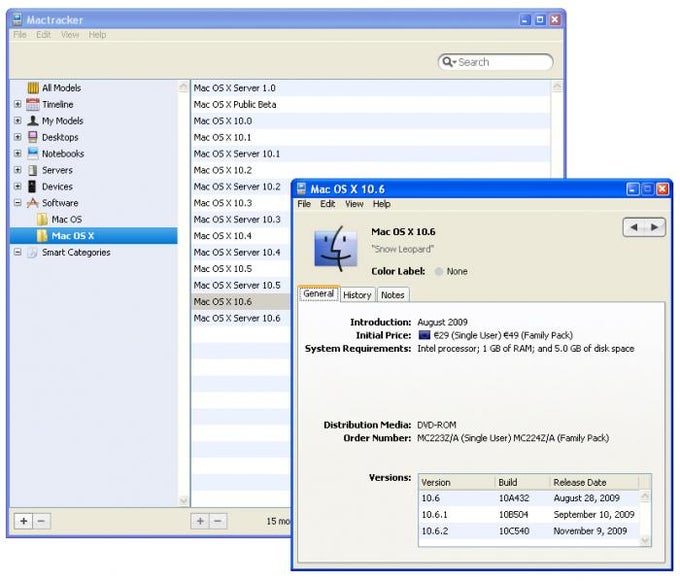680x581 pixels.
Task: Click the Mactracker title bar app icon
Action: click(17, 20)
